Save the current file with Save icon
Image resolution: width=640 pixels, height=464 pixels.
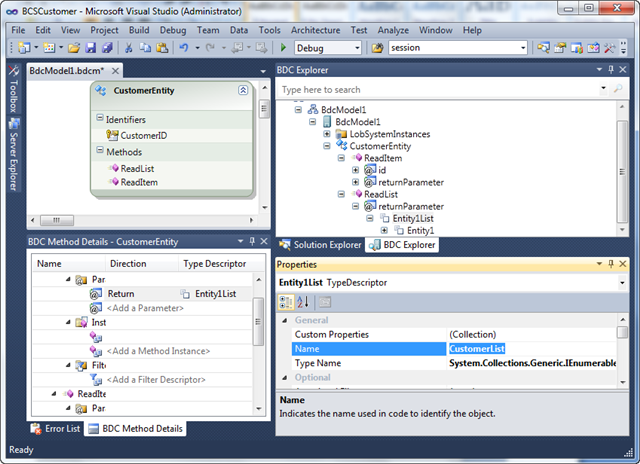pyautogui.click(x=90, y=48)
